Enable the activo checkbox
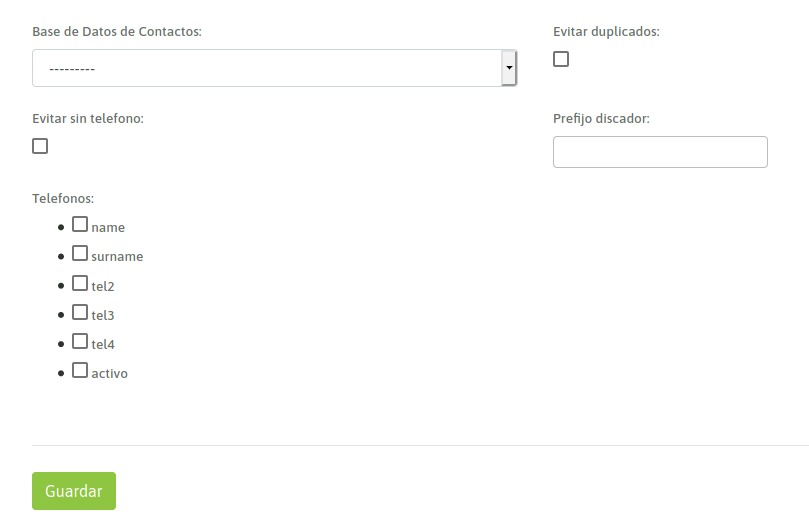The image size is (809, 527). [x=80, y=370]
